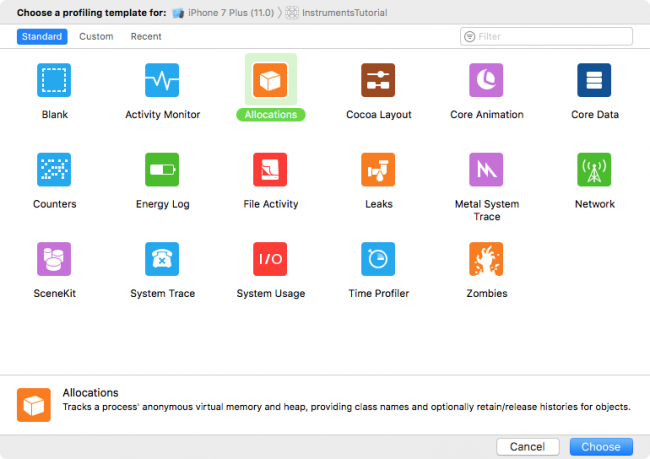Screen dimensions: 650x459
Task: Switch to the Custom tab
Action: (96, 37)
